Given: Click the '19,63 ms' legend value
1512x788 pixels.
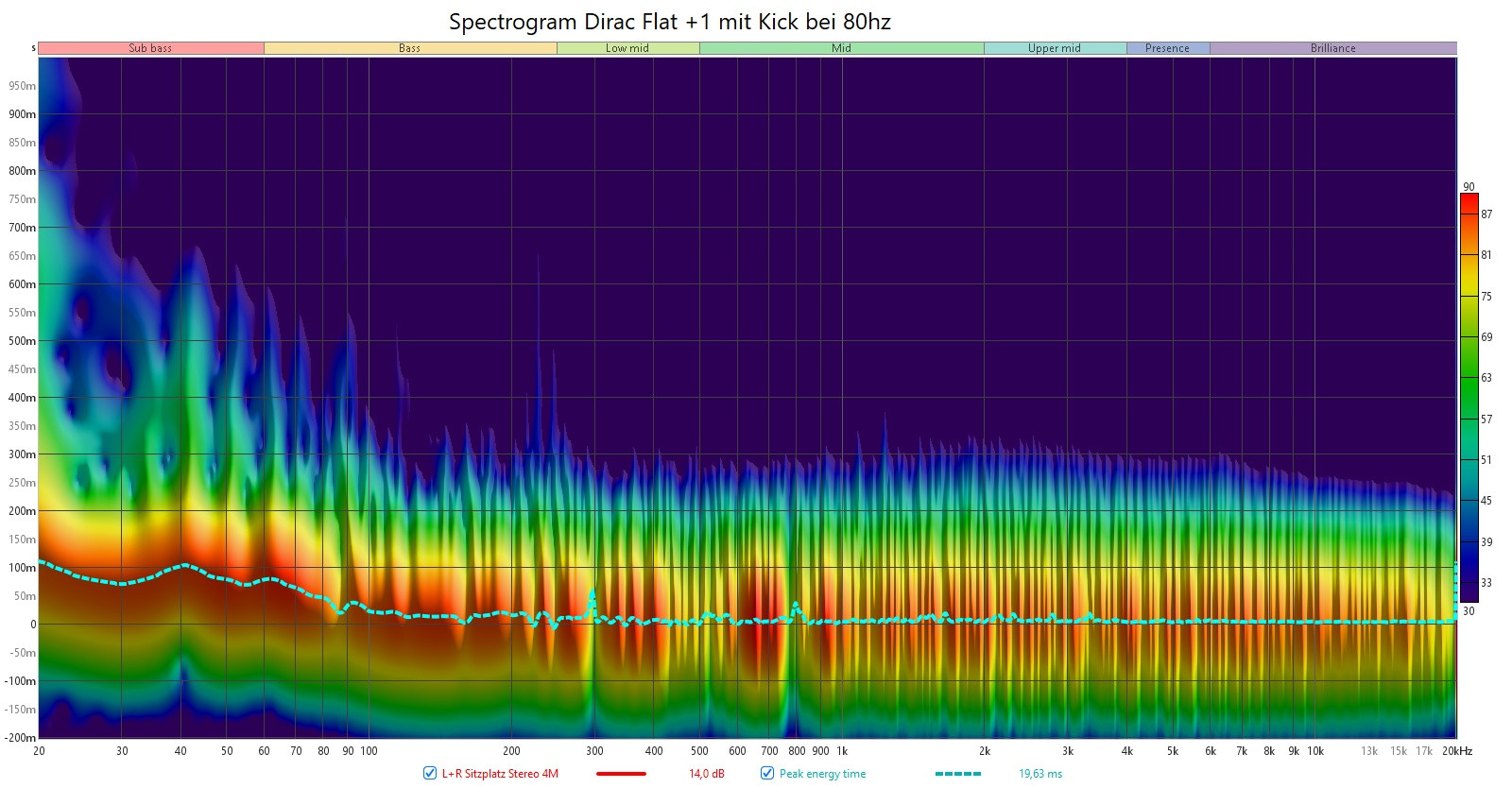Looking at the screenshot, I should 1040,774.
